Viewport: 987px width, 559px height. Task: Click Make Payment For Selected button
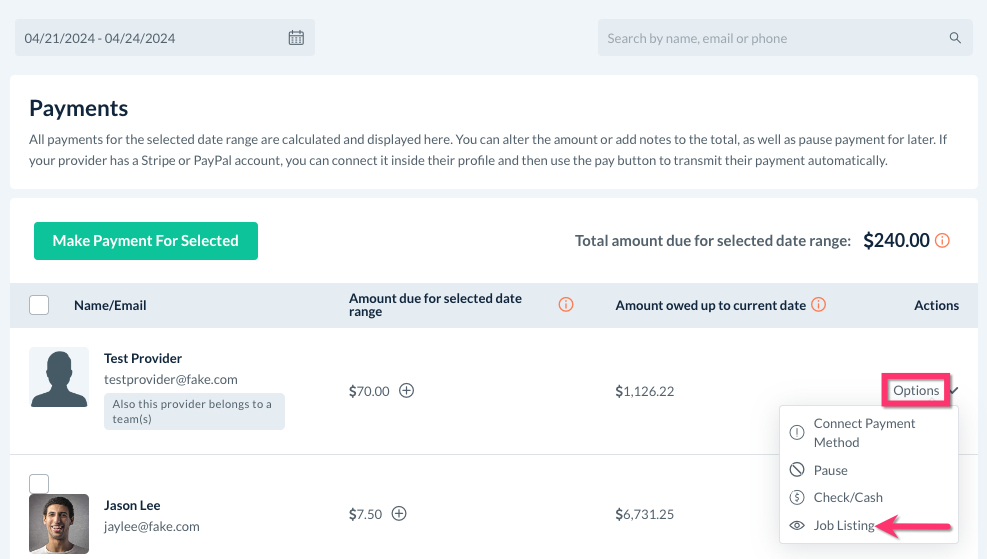tap(146, 241)
